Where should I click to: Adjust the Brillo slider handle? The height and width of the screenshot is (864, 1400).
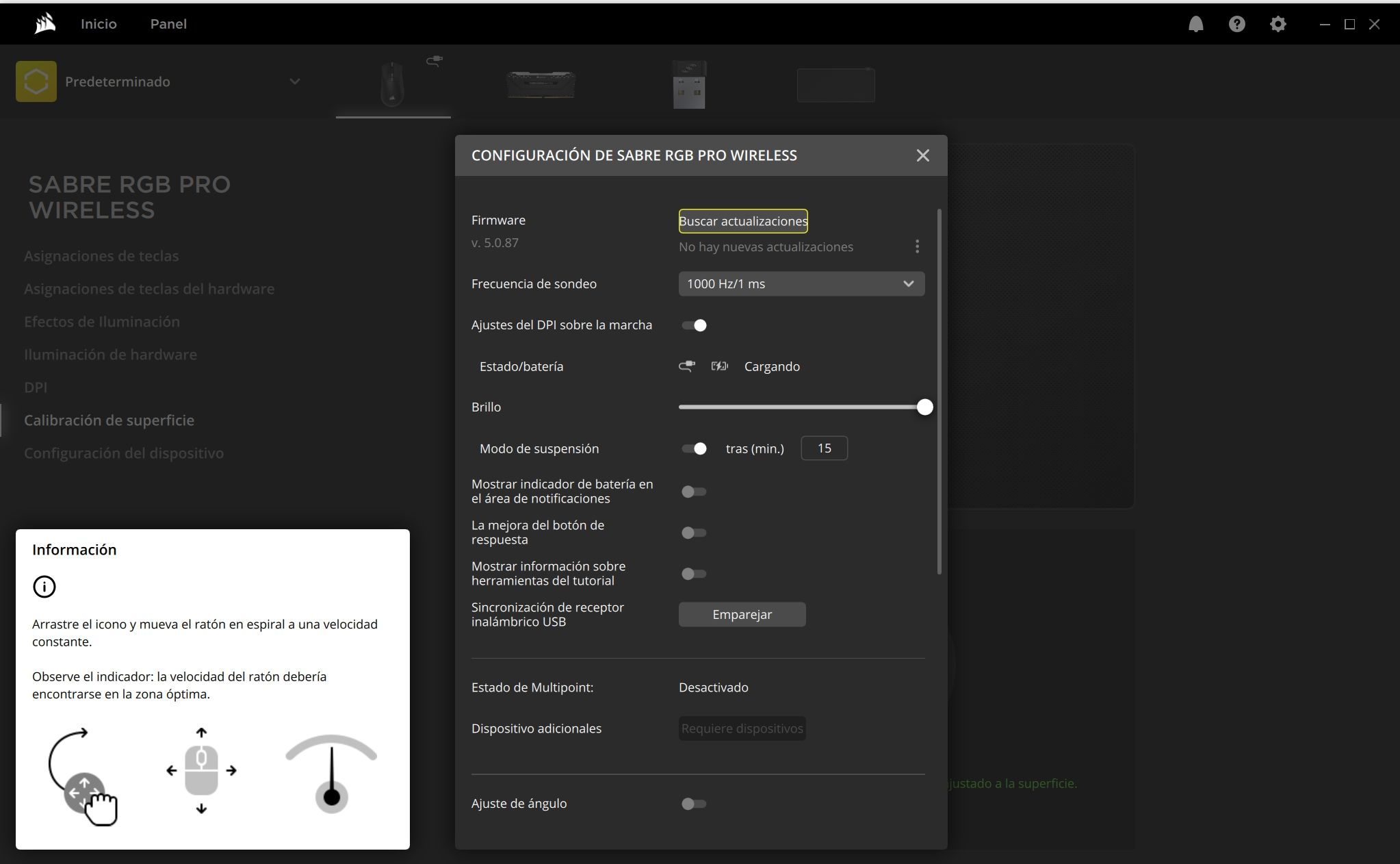point(924,407)
